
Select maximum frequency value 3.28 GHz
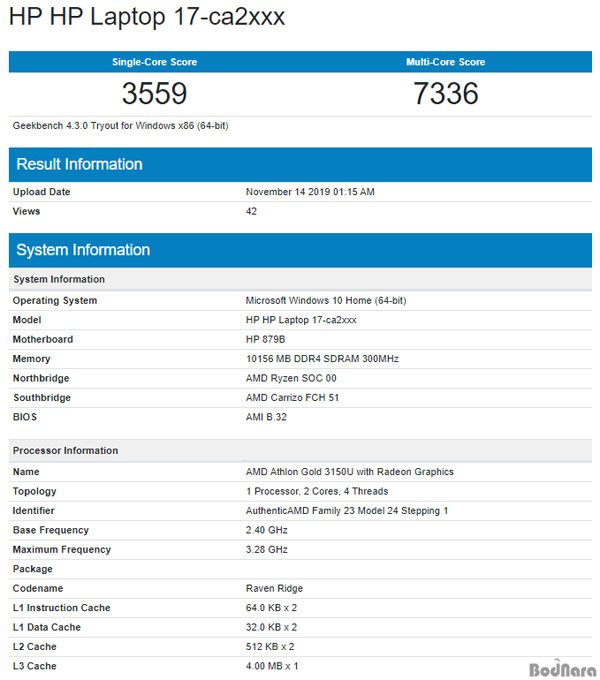tap(267, 550)
